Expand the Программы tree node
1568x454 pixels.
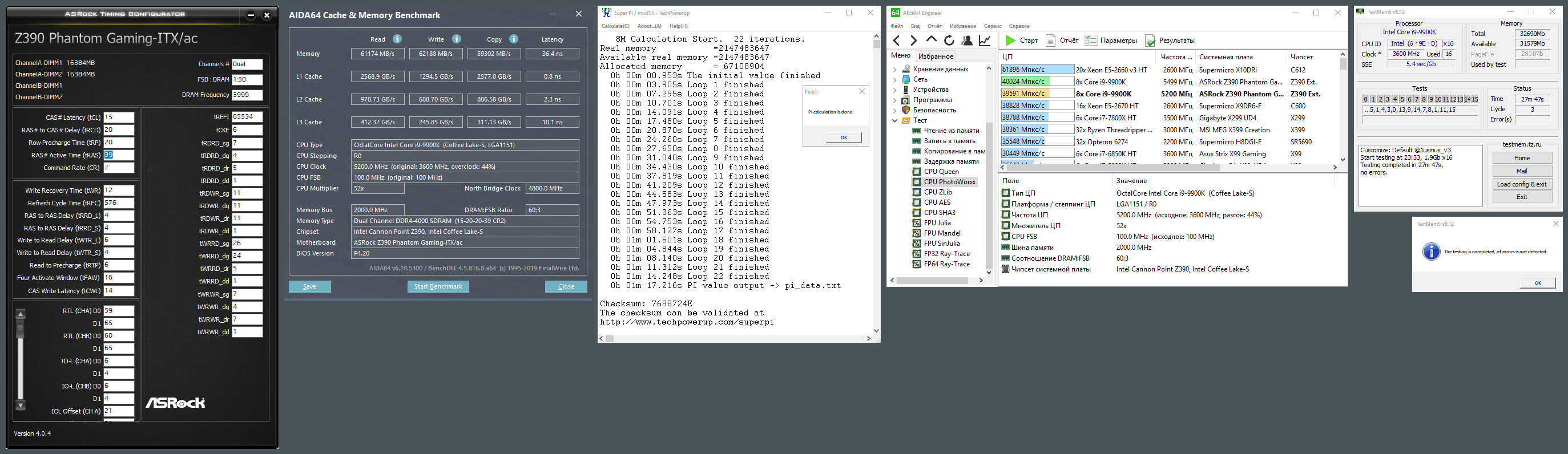point(895,100)
